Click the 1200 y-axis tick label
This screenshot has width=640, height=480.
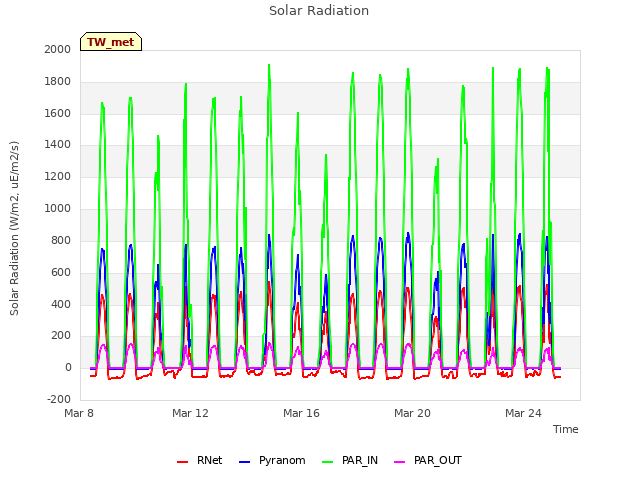(58, 177)
